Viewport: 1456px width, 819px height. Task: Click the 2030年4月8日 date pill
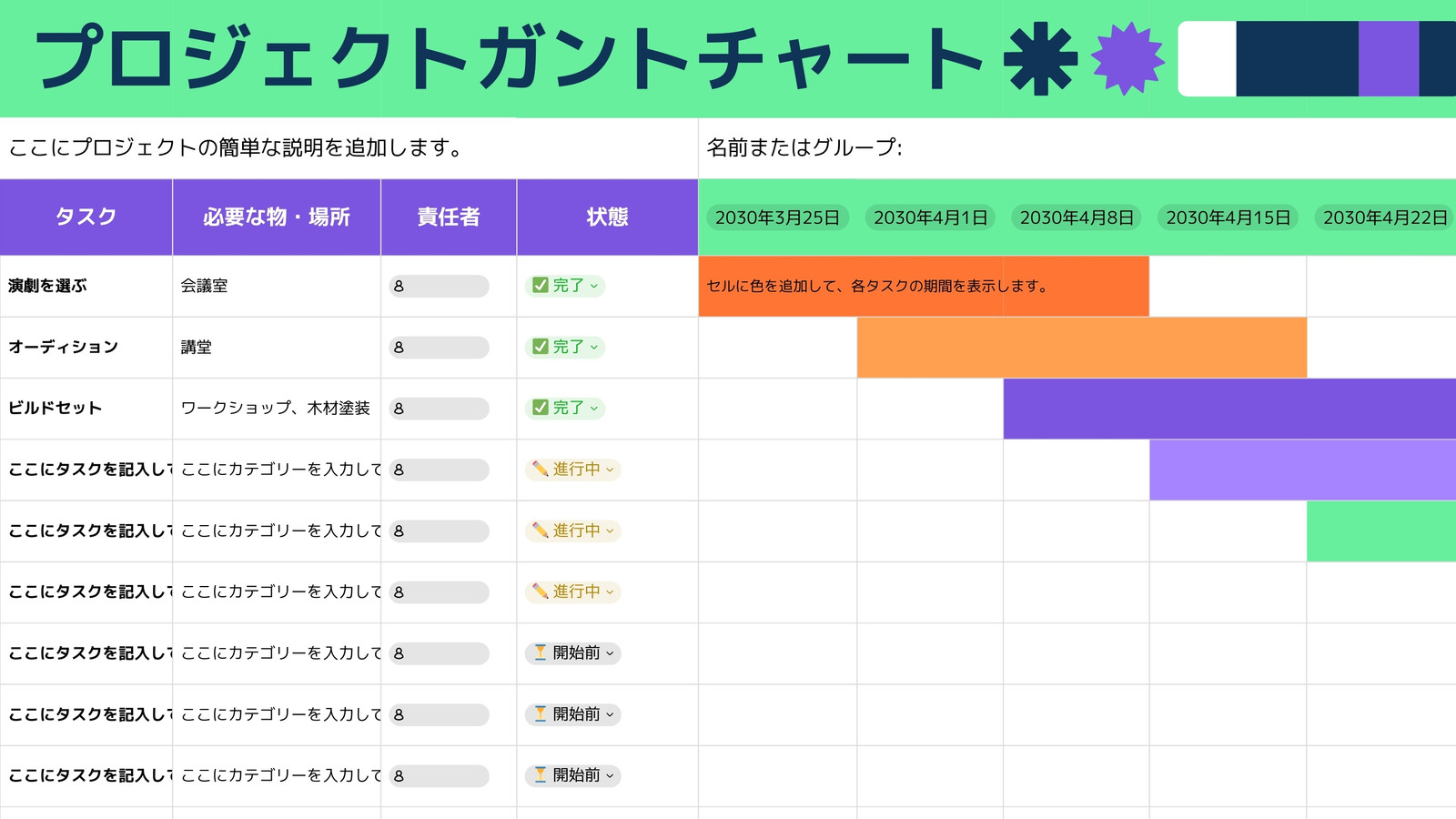1077,217
